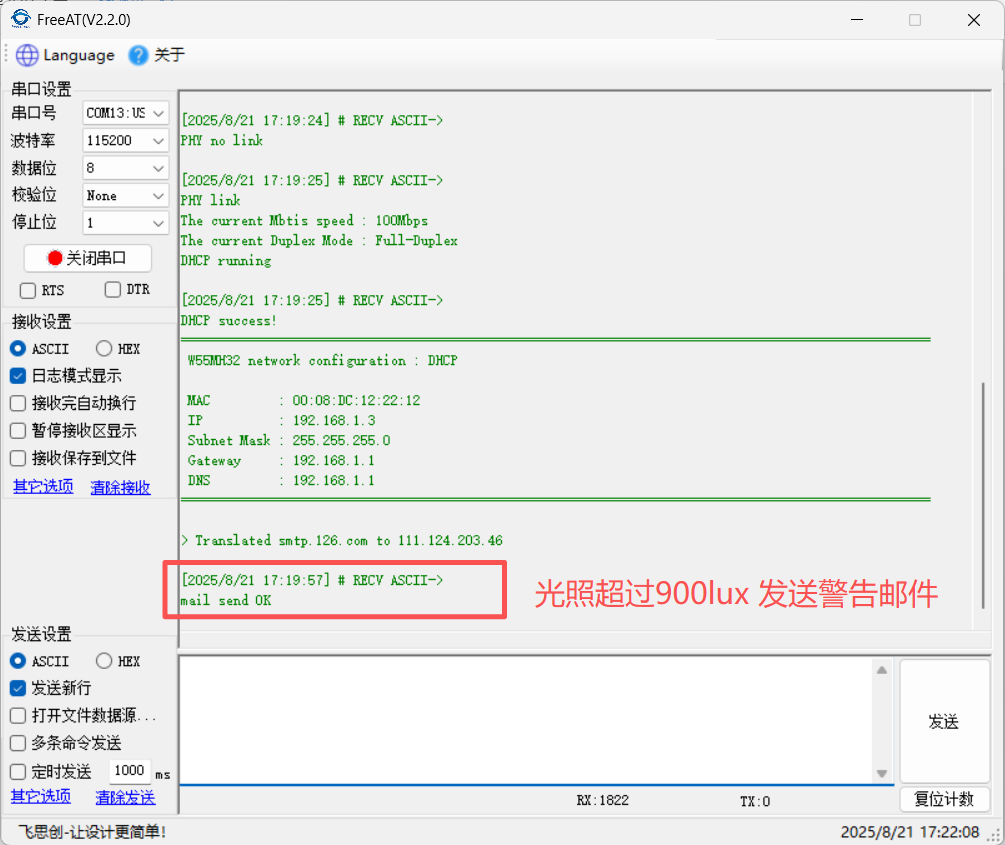Open the Language menu
This screenshot has height=845, width=1005.
(x=78, y=56)
